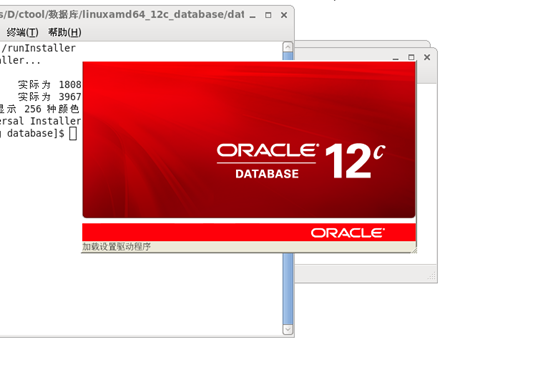The width and height of the screenshot is (553, 370).
Task: Click terminal scrollbar up arrow
Action: pyautogui.click(x=288, y=47)
